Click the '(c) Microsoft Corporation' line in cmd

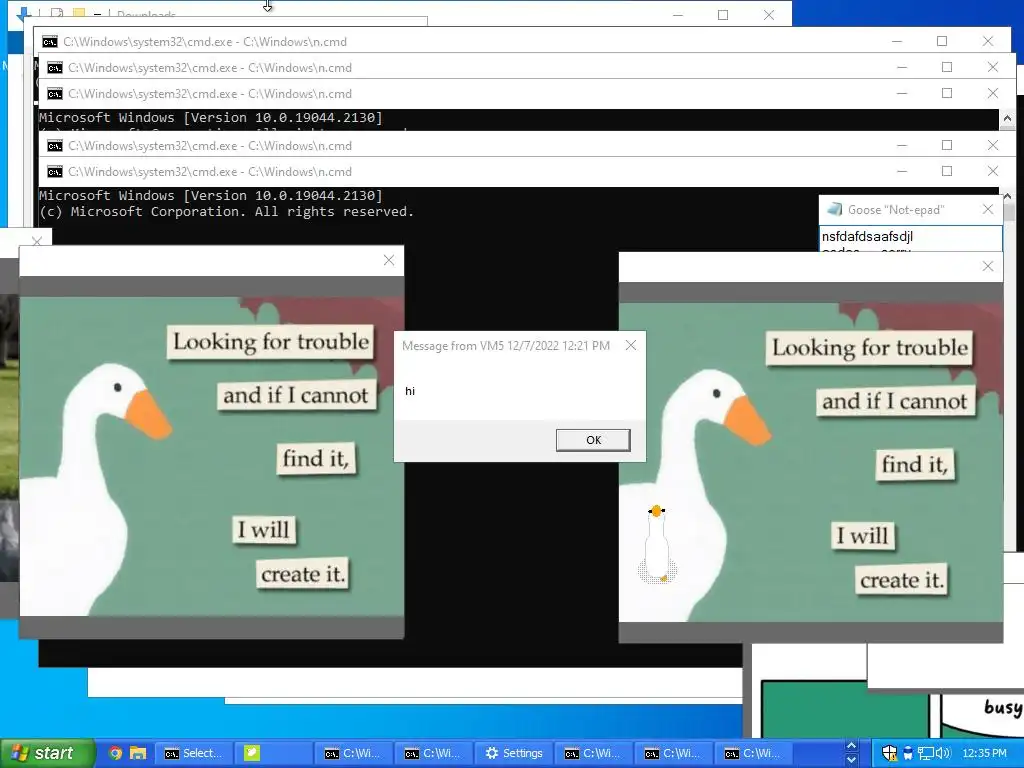pyautogui.click(x=226, y=212)
